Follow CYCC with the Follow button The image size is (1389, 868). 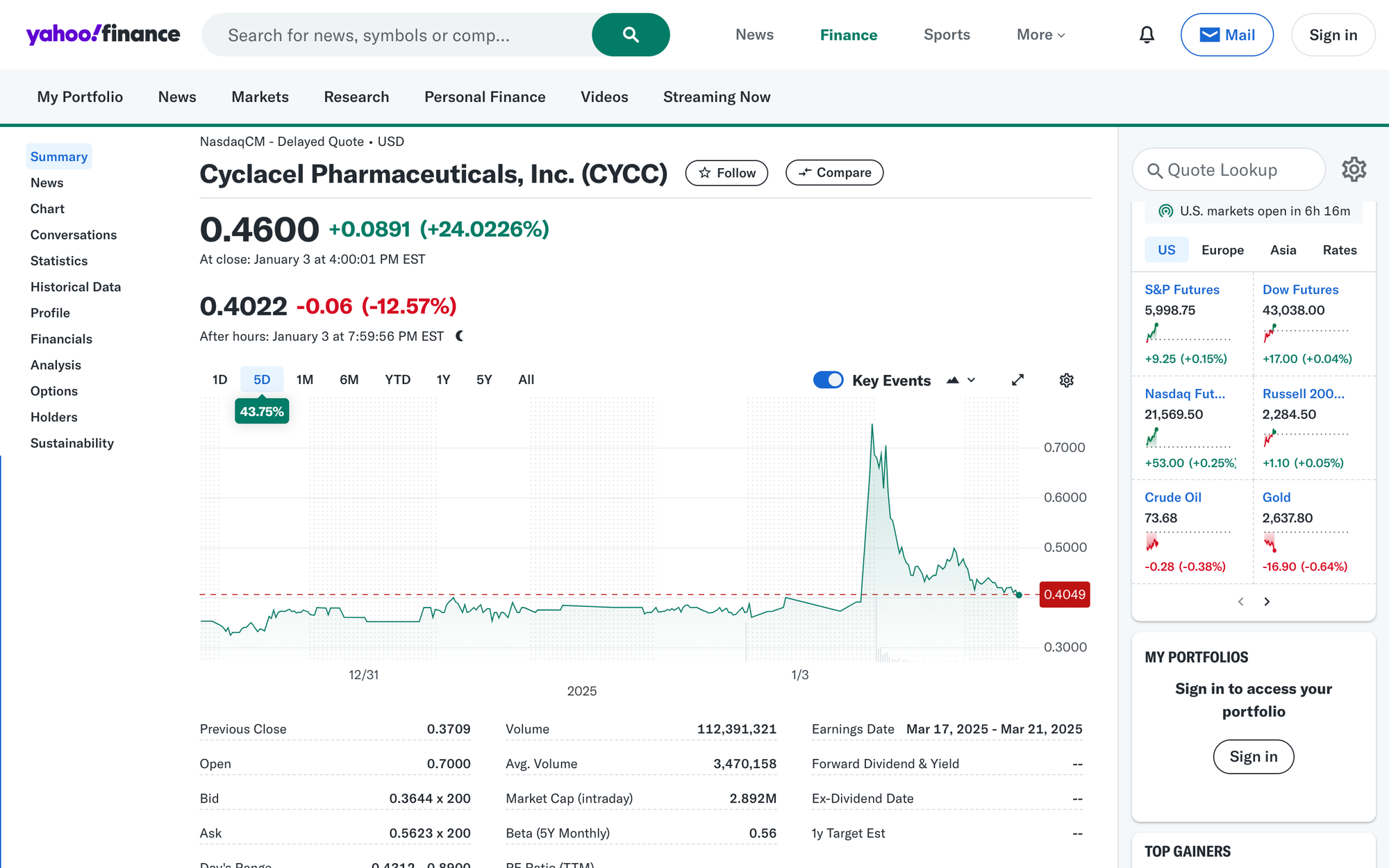726,173
